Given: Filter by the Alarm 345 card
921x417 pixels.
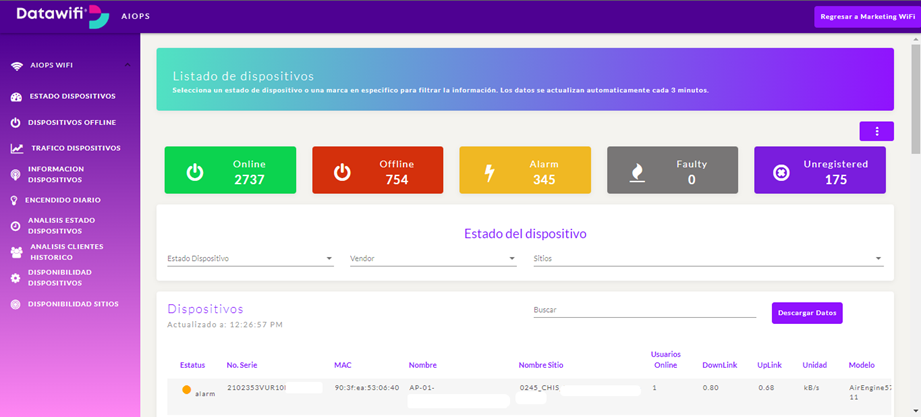Looking at the screenshot, I should click(525, 170).
